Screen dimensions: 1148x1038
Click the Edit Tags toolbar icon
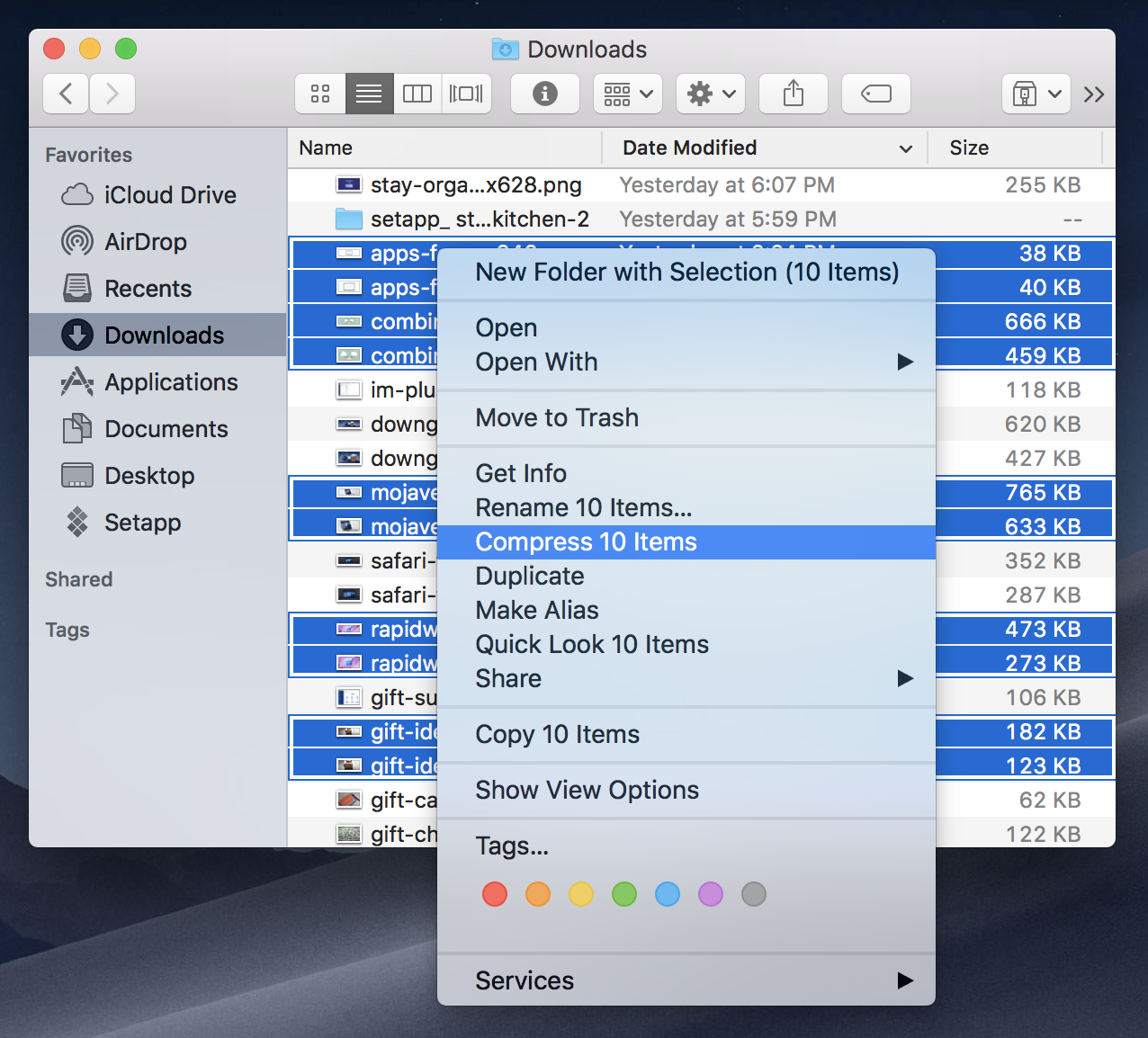(875, 94)
